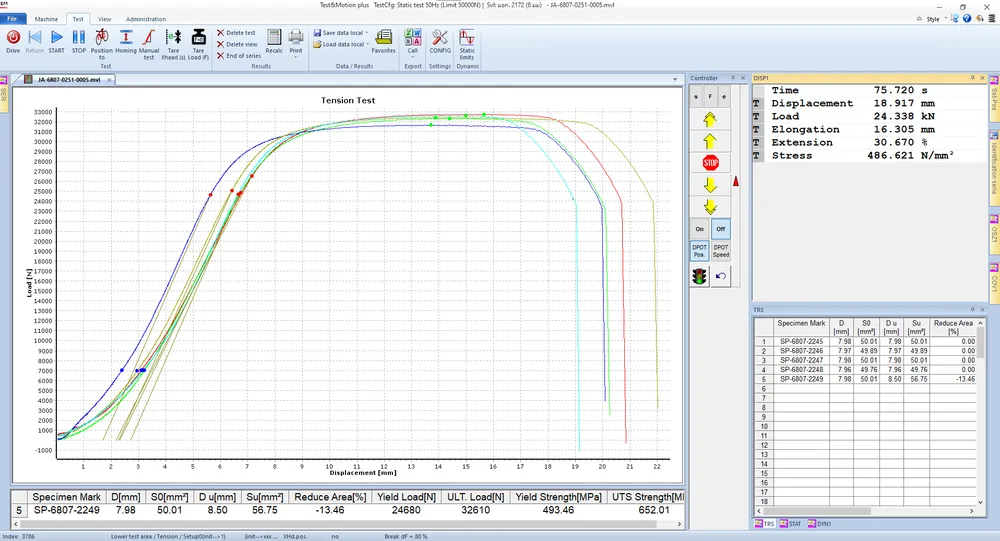The image size is (1000, 541).
Task: Move crosshead fast down with double arrow
Action: (710, 207)
